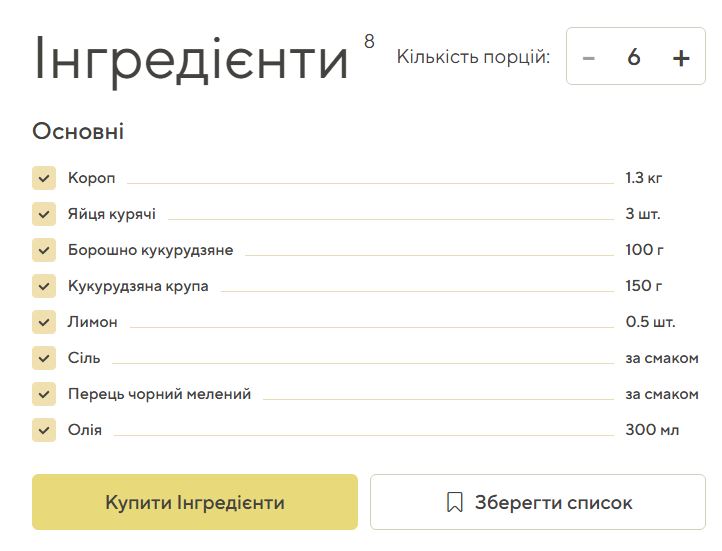Deselect the Кукурудзяна крупа checkbox
This screenshot has height=551, width=722.
[x=44, y=286]
